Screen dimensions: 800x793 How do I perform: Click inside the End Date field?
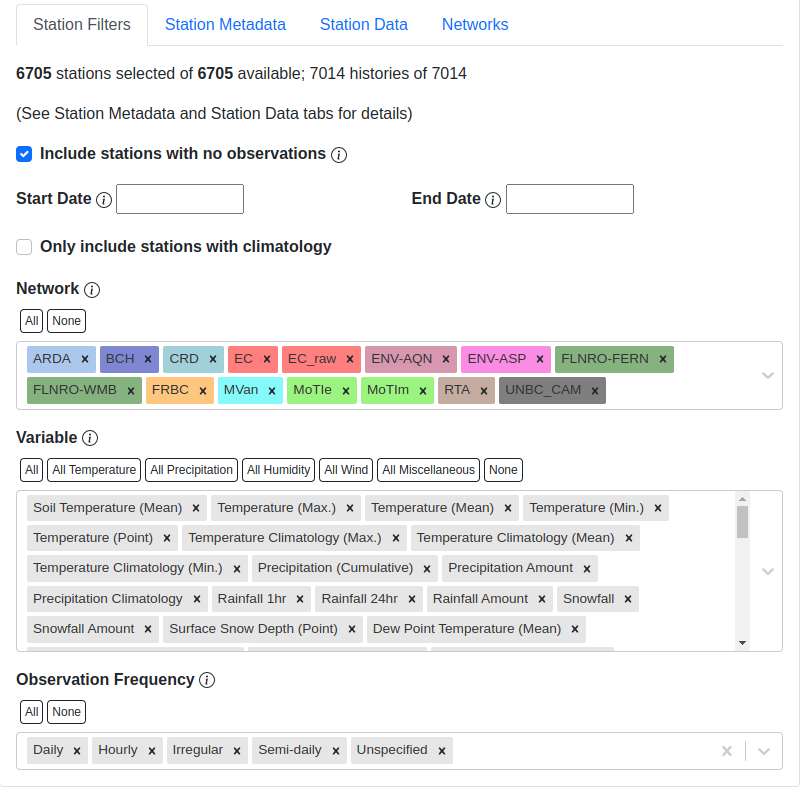569,199
